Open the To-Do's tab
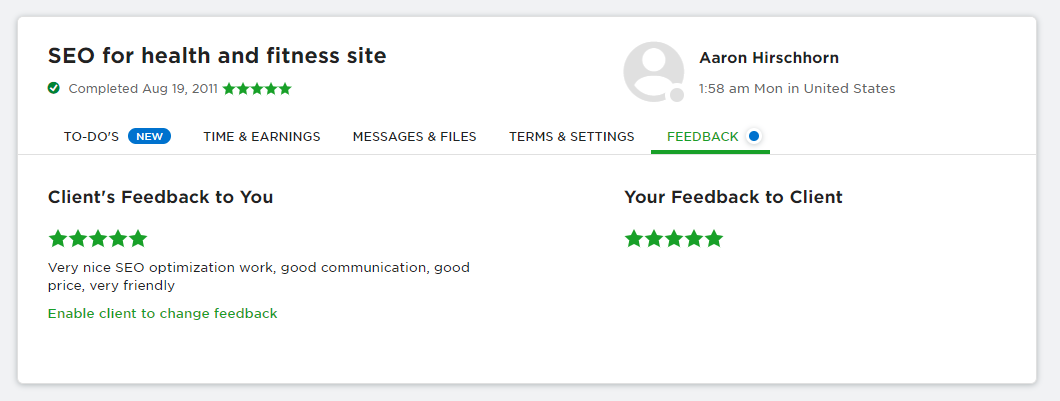The image size is (1060, 401). (91, 136)
